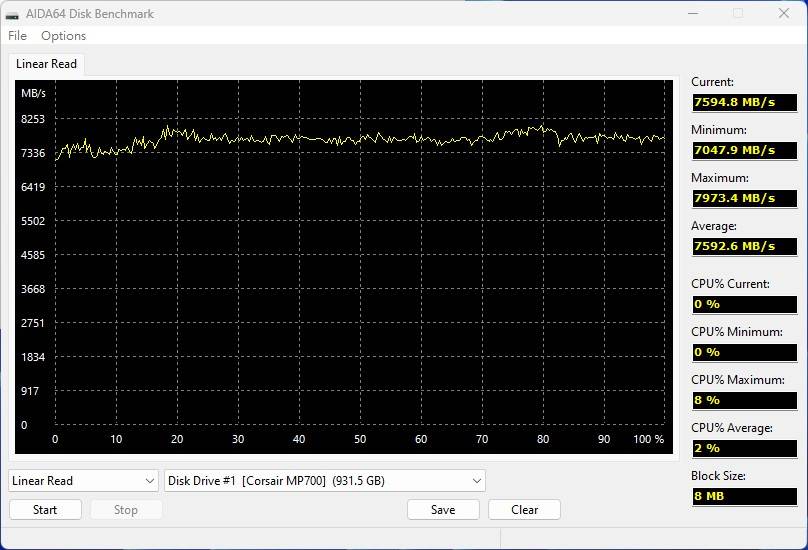This screenshot has width=808, height=550.
Task: Open the Options menu
Action: click(63, 36)
